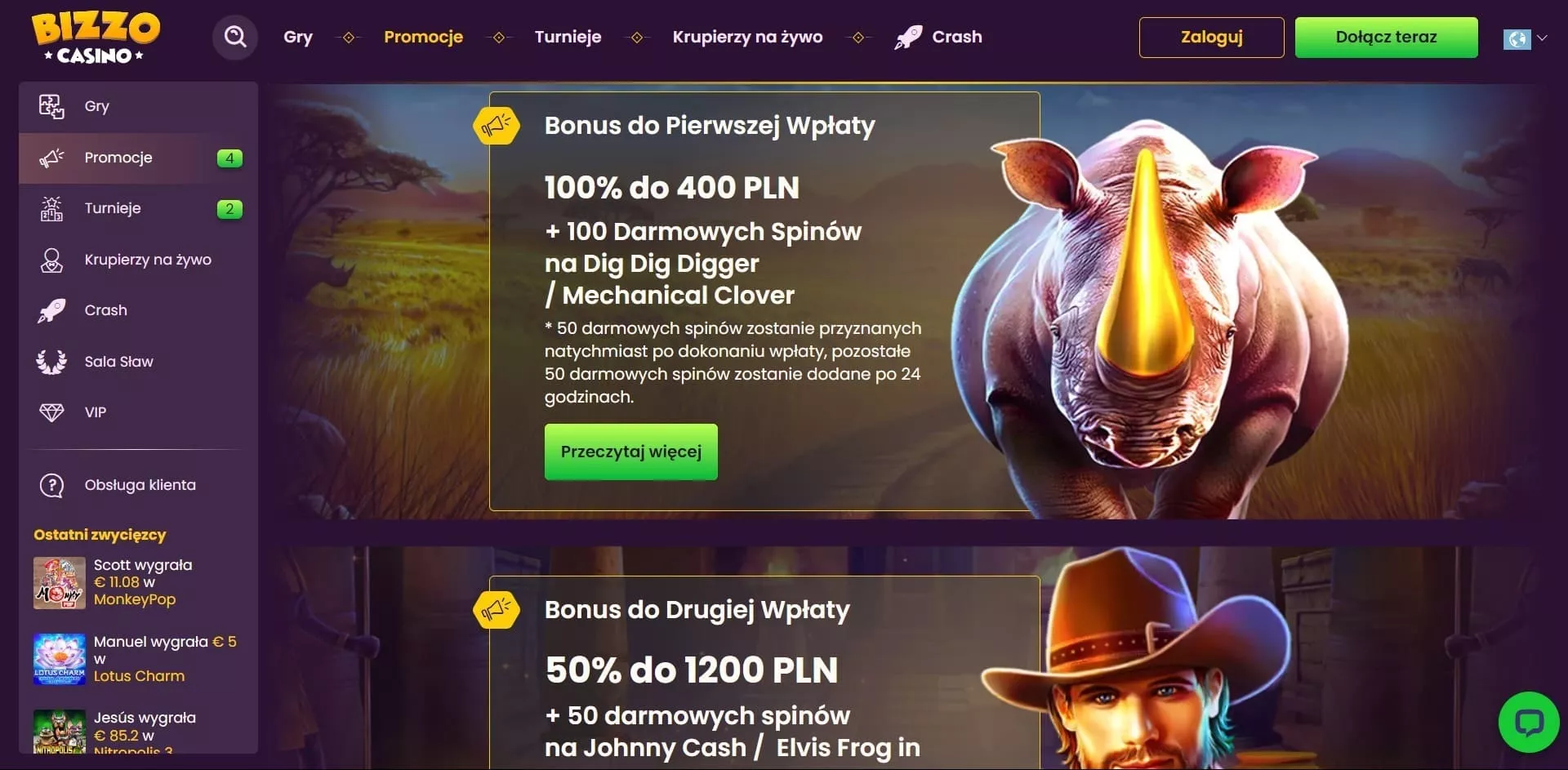Open Obsługa klienta help icon
Viewport: 1568px width, 770px height.
51,485
